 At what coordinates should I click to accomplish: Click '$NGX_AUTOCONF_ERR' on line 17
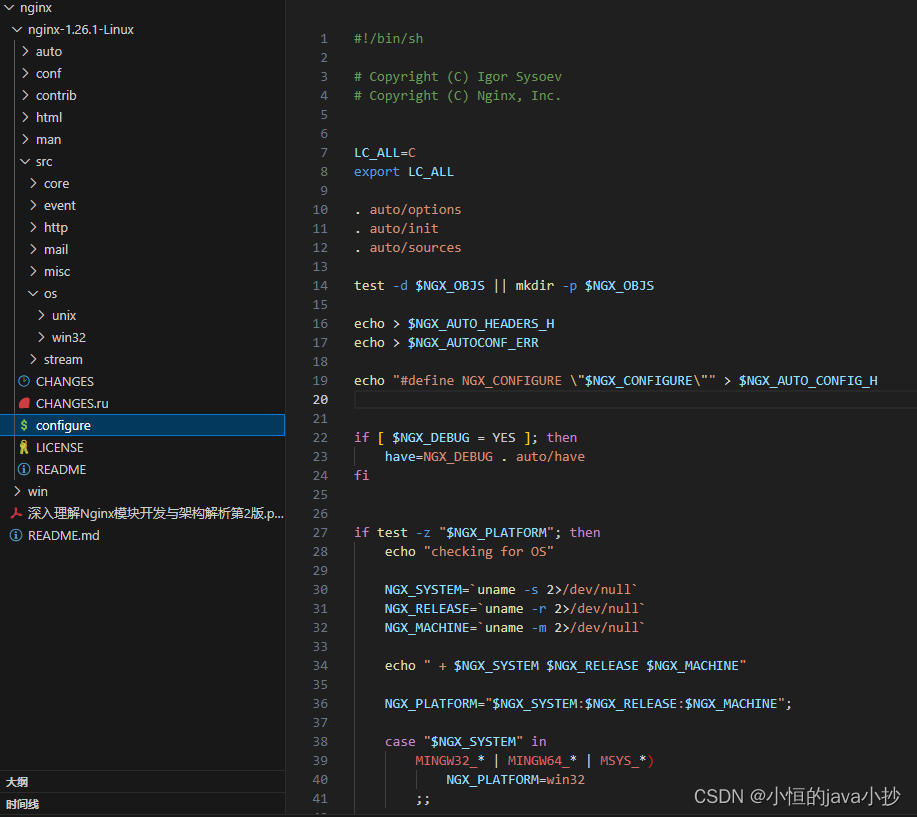pos(473,343)
